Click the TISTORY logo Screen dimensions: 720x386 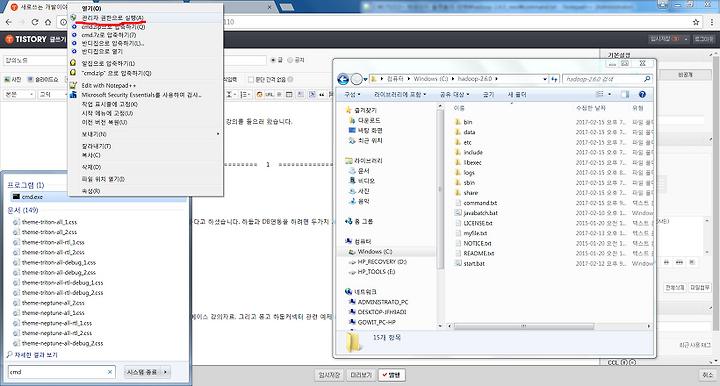tap(26, 39)
